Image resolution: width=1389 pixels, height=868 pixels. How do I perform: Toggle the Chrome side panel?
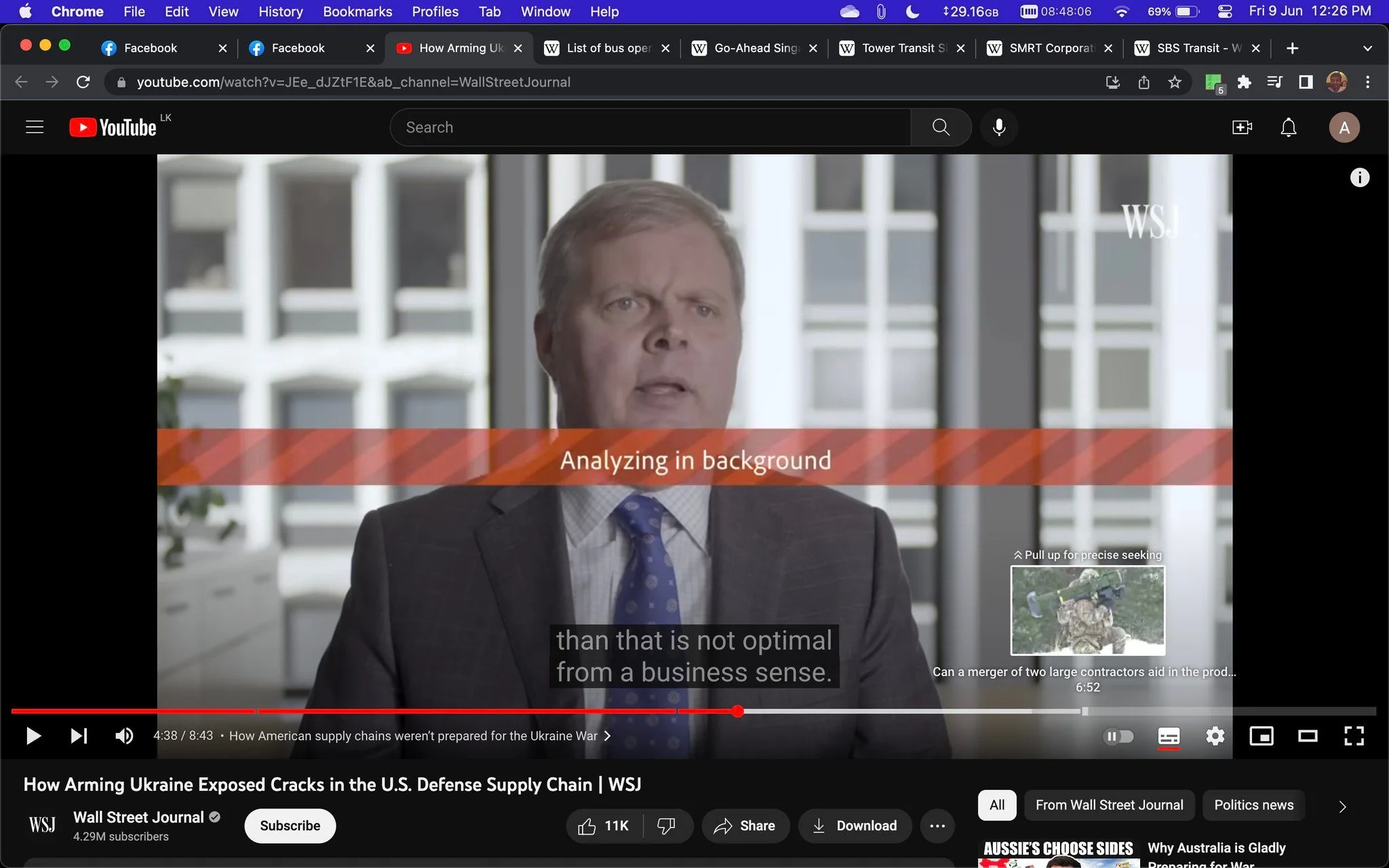pyautogui.click(x=1306, y=82)
